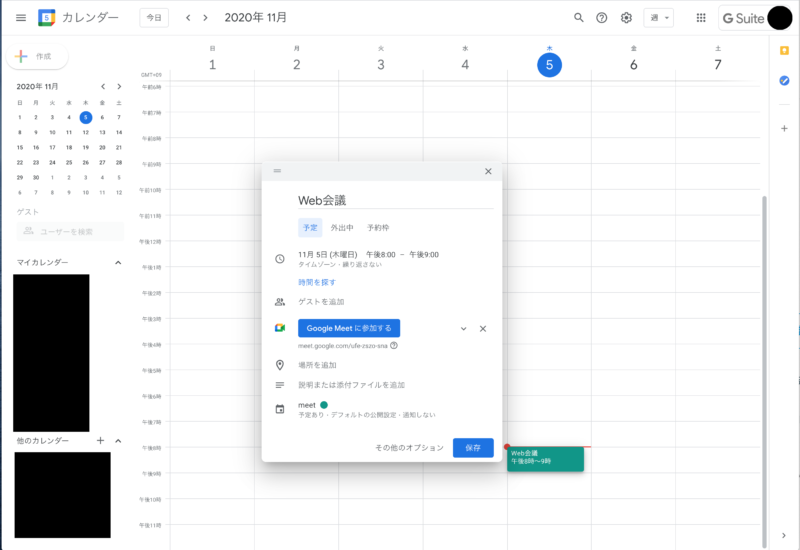Collapse the Other Calendars section

point(118,440)
